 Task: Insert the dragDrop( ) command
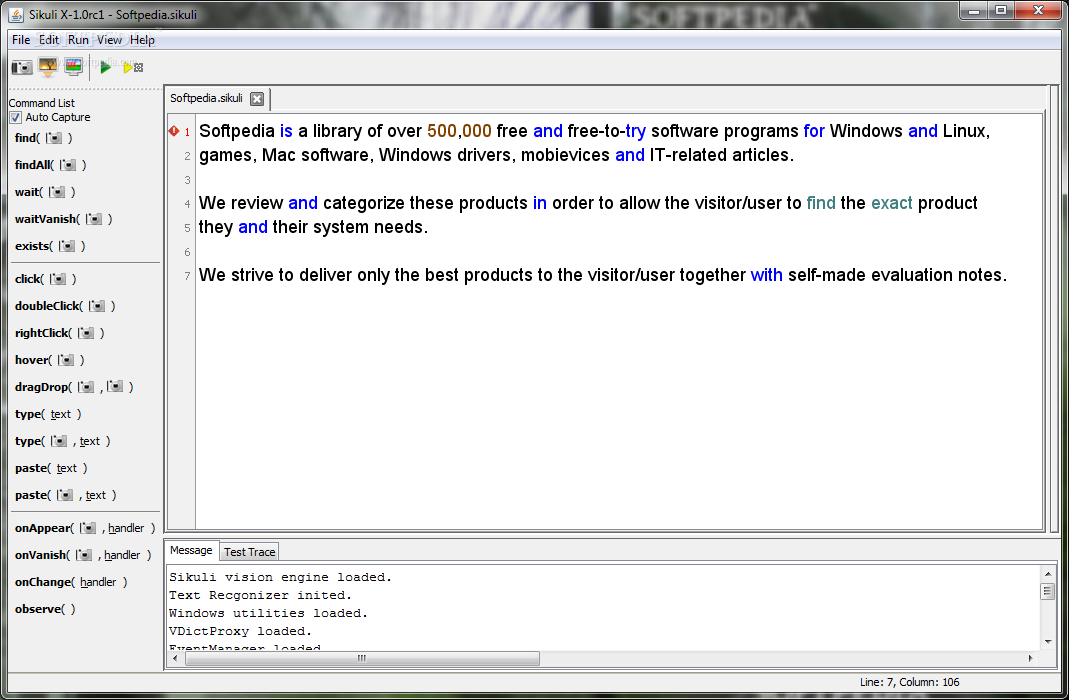coord(74,387)
